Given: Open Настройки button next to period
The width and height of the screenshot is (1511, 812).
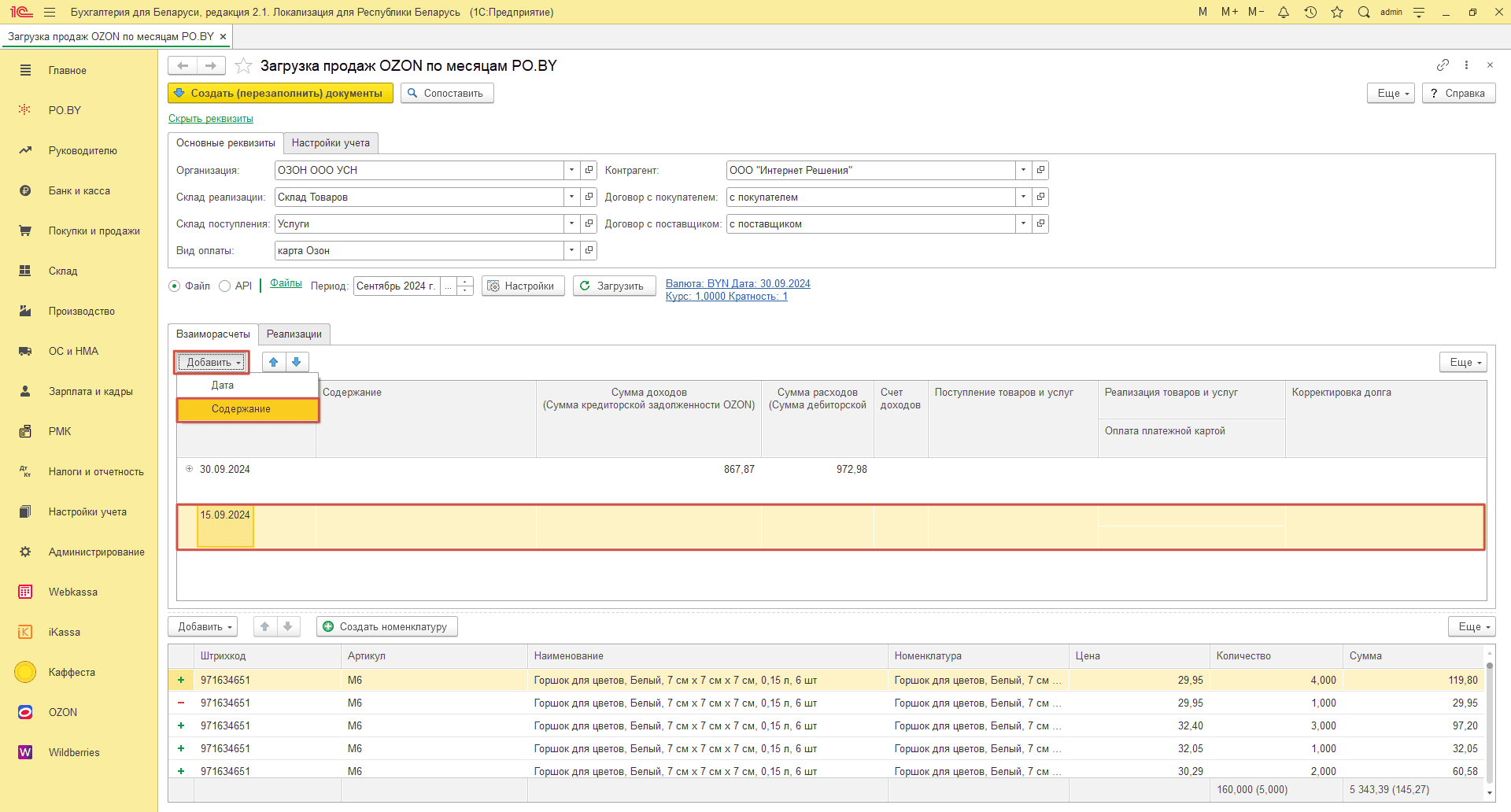Looking at the screenshot, I should [x=523, y=286].
